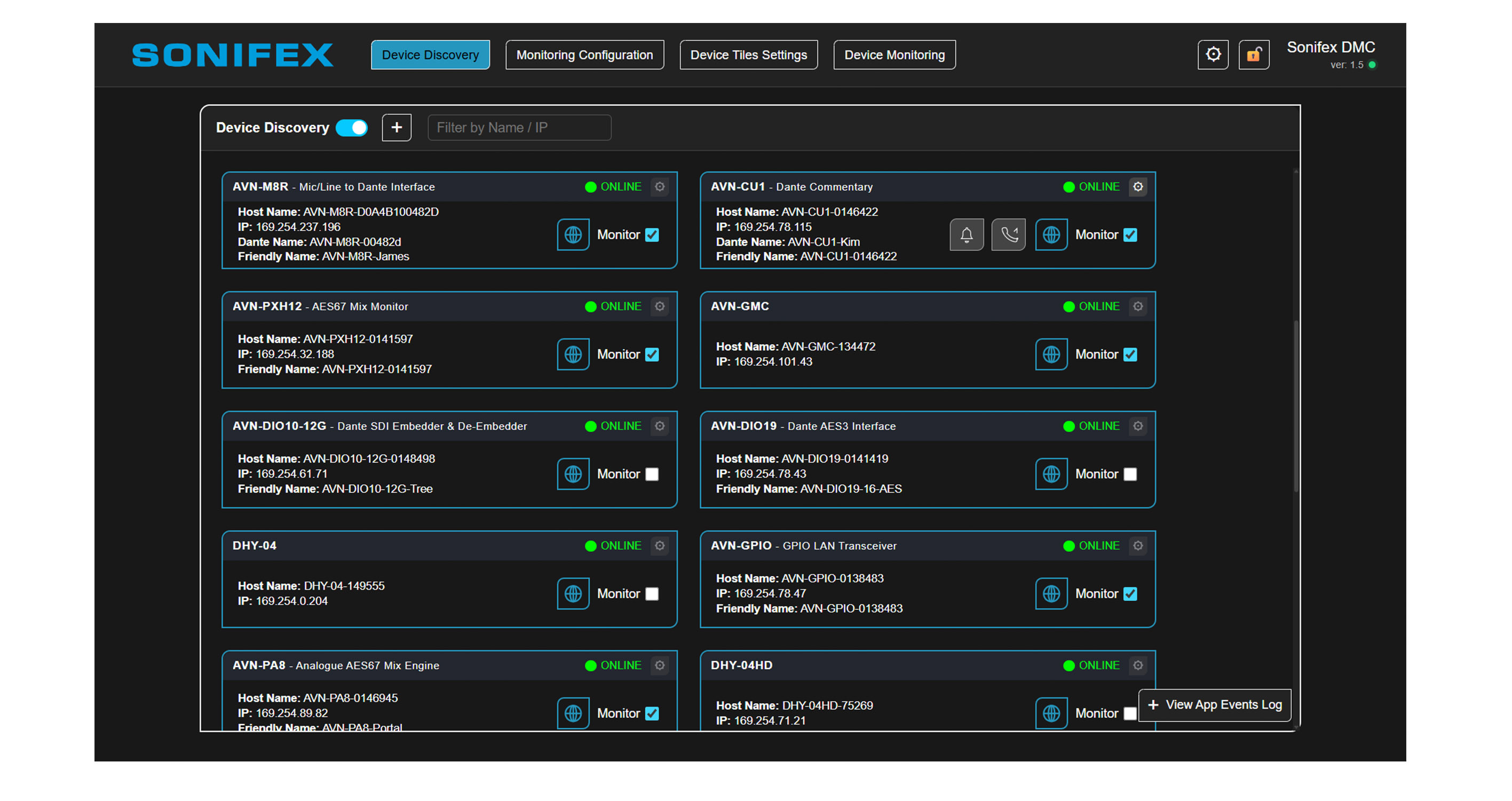Click host name AVN-CU1-0146422
The height and width of the screenshot is (801, 1512).
(830, 212)
